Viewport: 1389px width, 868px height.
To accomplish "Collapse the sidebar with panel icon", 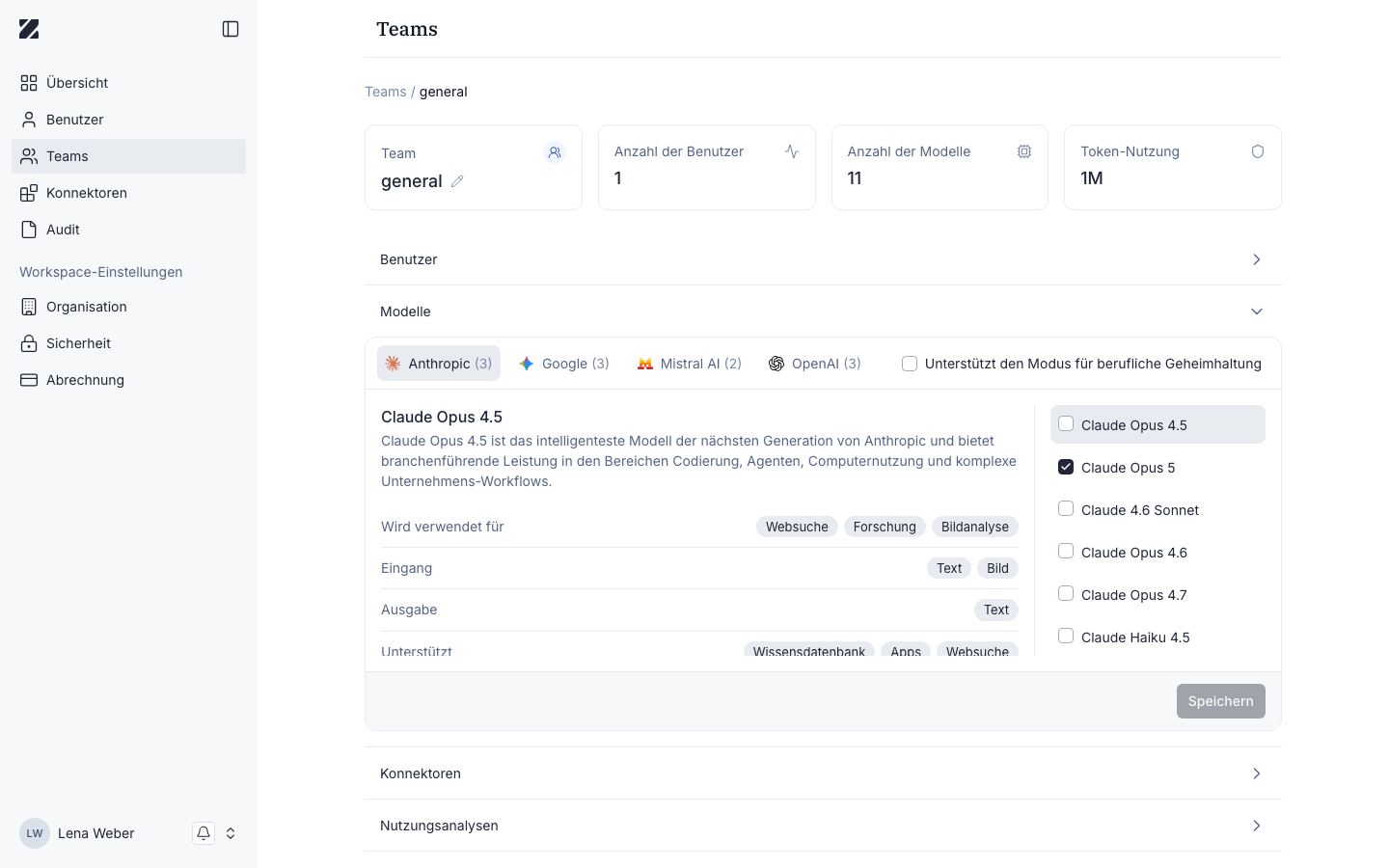I will coord(231,29).
